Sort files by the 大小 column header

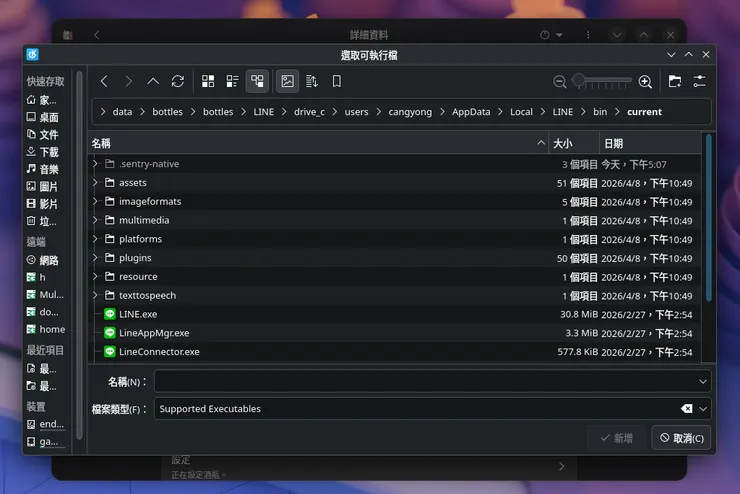point(574,143)
